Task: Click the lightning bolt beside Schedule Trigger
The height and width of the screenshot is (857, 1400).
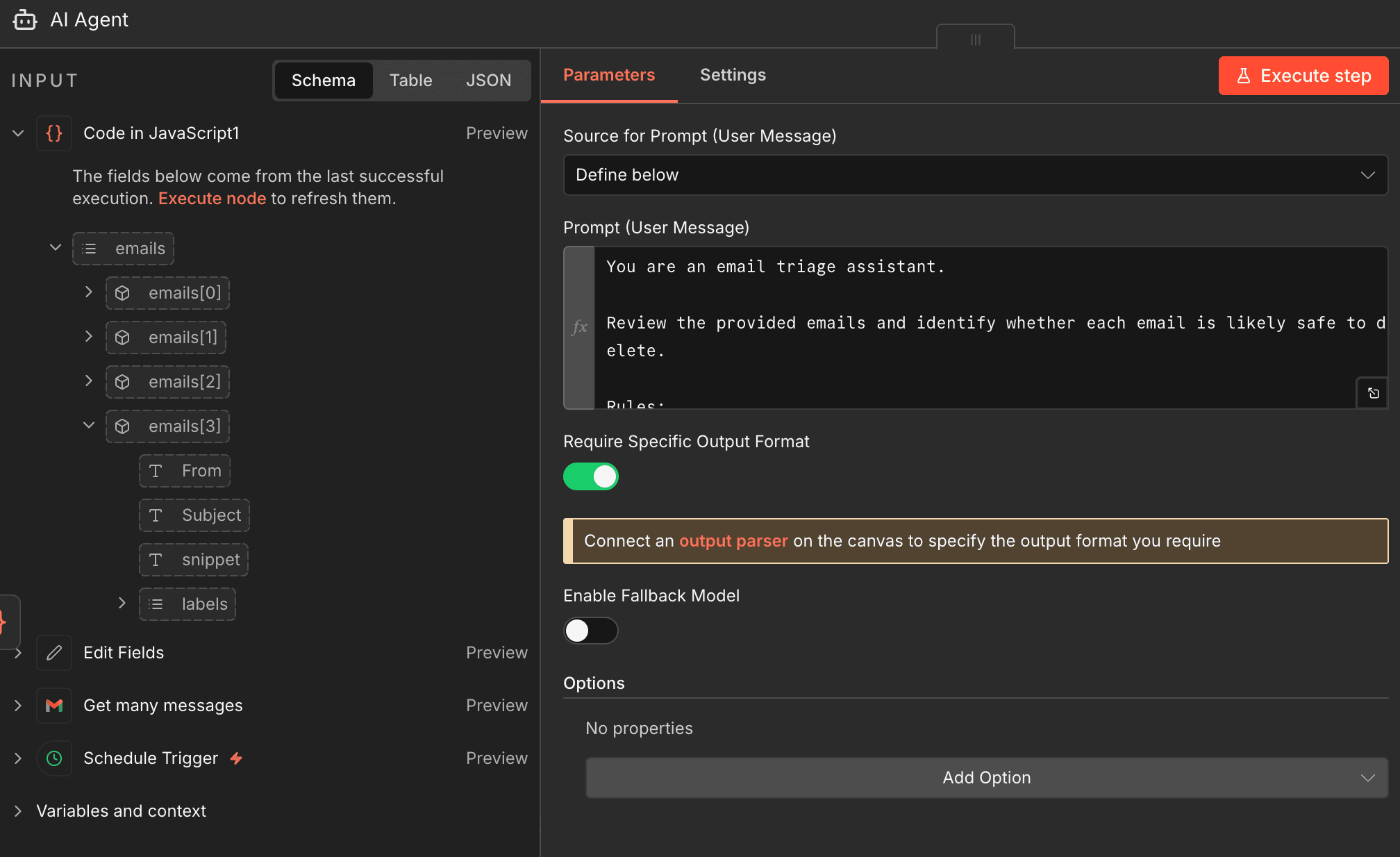Action: click(235, 758)
